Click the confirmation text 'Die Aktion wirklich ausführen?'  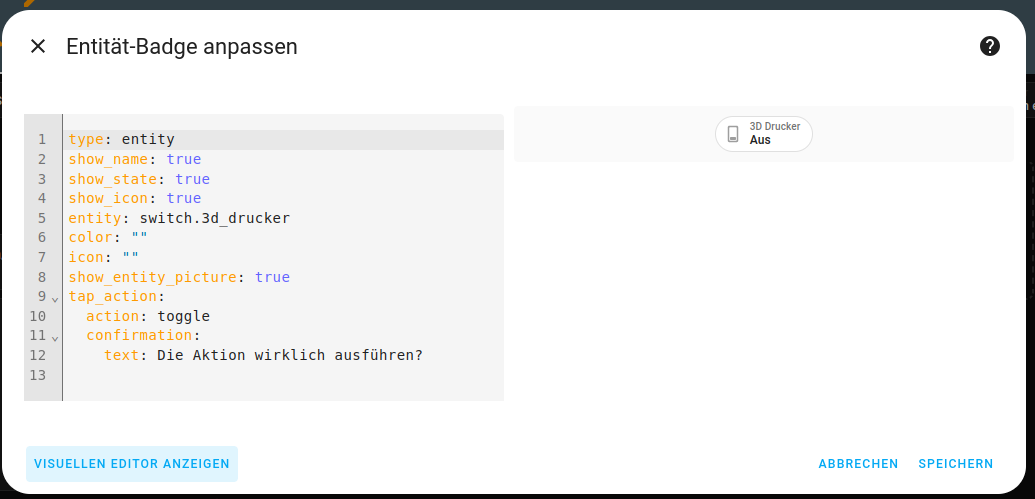[x=290, y=355]
